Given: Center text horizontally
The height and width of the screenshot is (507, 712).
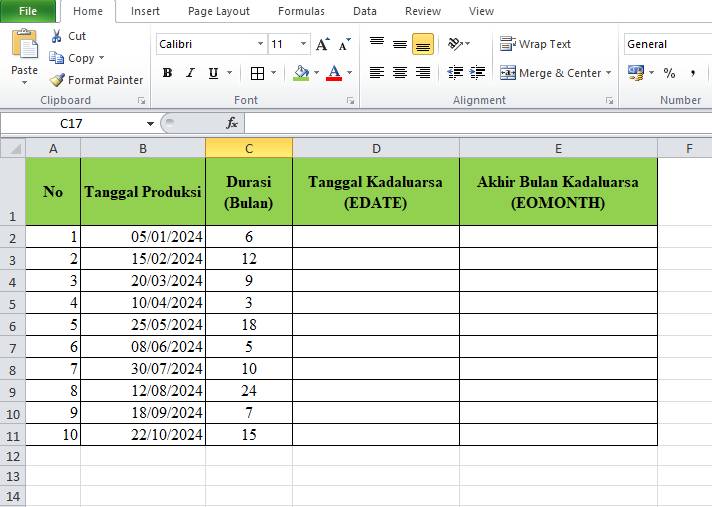Looking at the screenshot, I should tap(400, 73).
